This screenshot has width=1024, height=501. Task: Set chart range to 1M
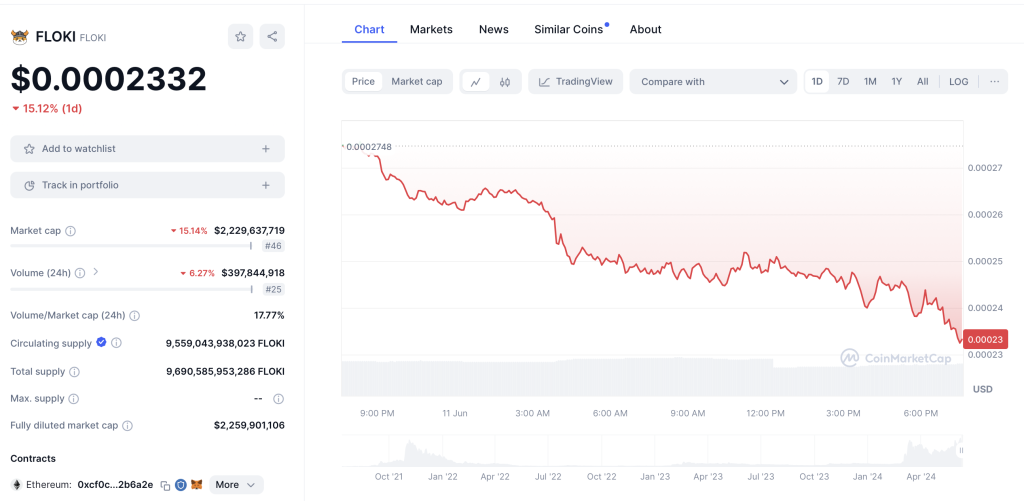(x=870, y=82)
